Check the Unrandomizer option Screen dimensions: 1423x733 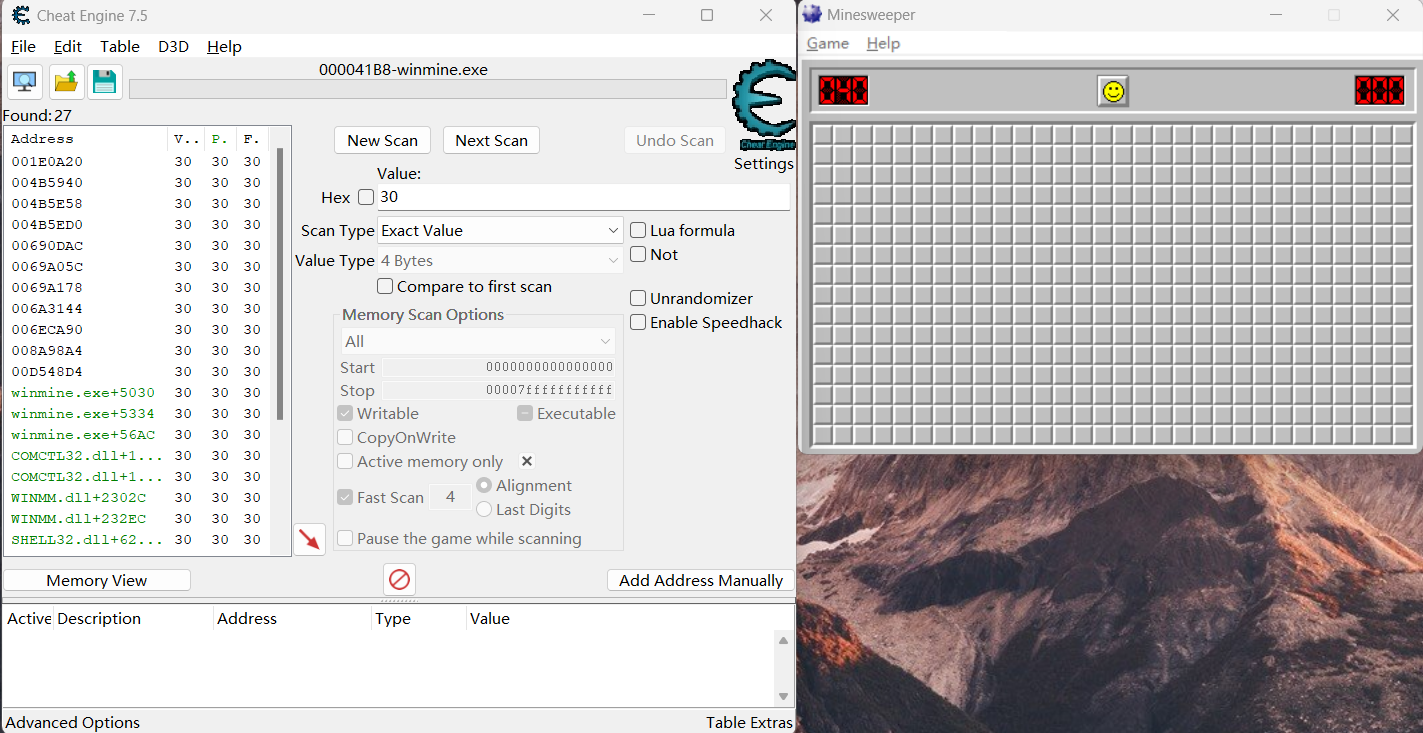[638, 298]
